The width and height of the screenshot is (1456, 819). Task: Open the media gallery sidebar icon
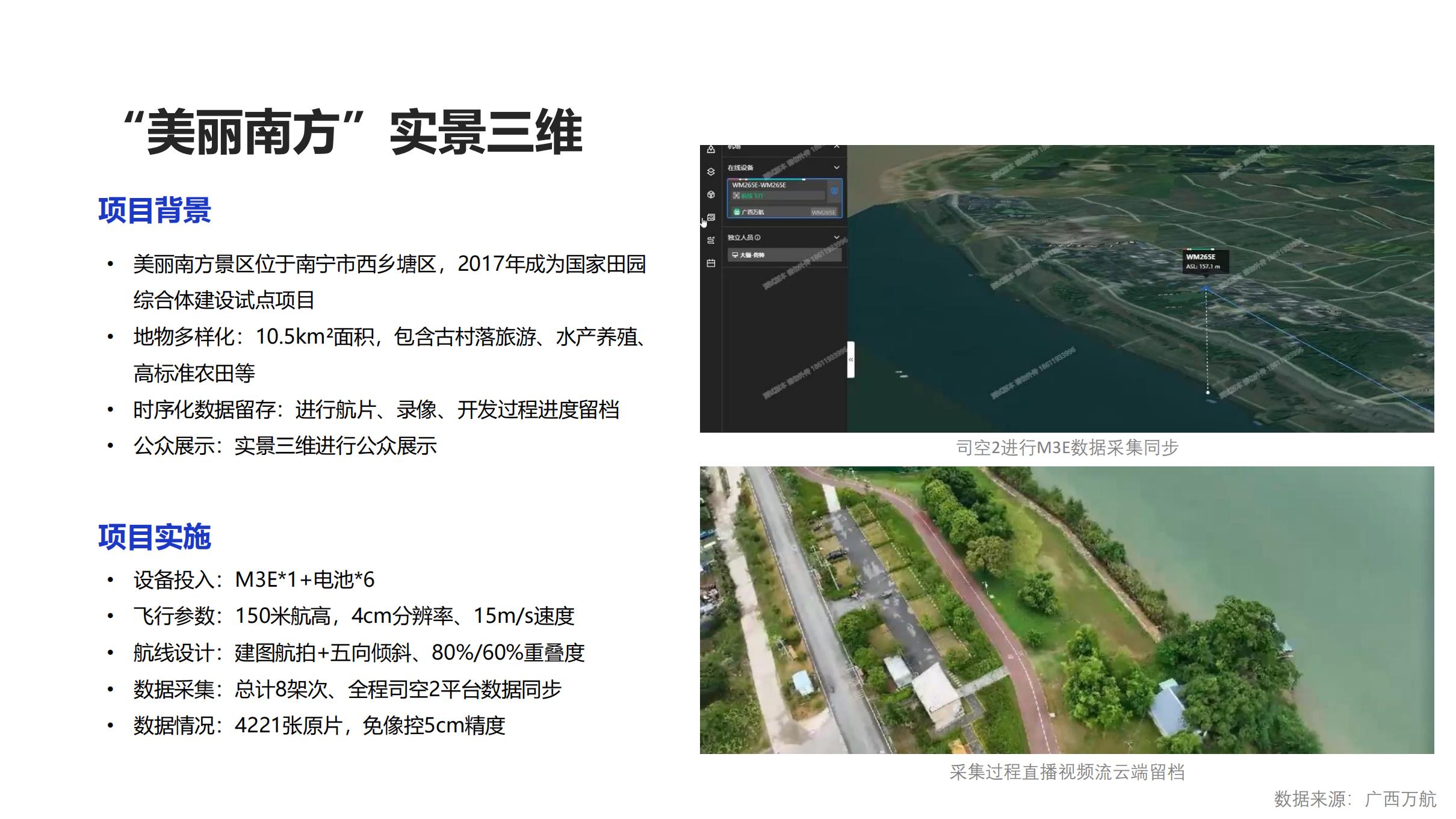tap(711, 217)
